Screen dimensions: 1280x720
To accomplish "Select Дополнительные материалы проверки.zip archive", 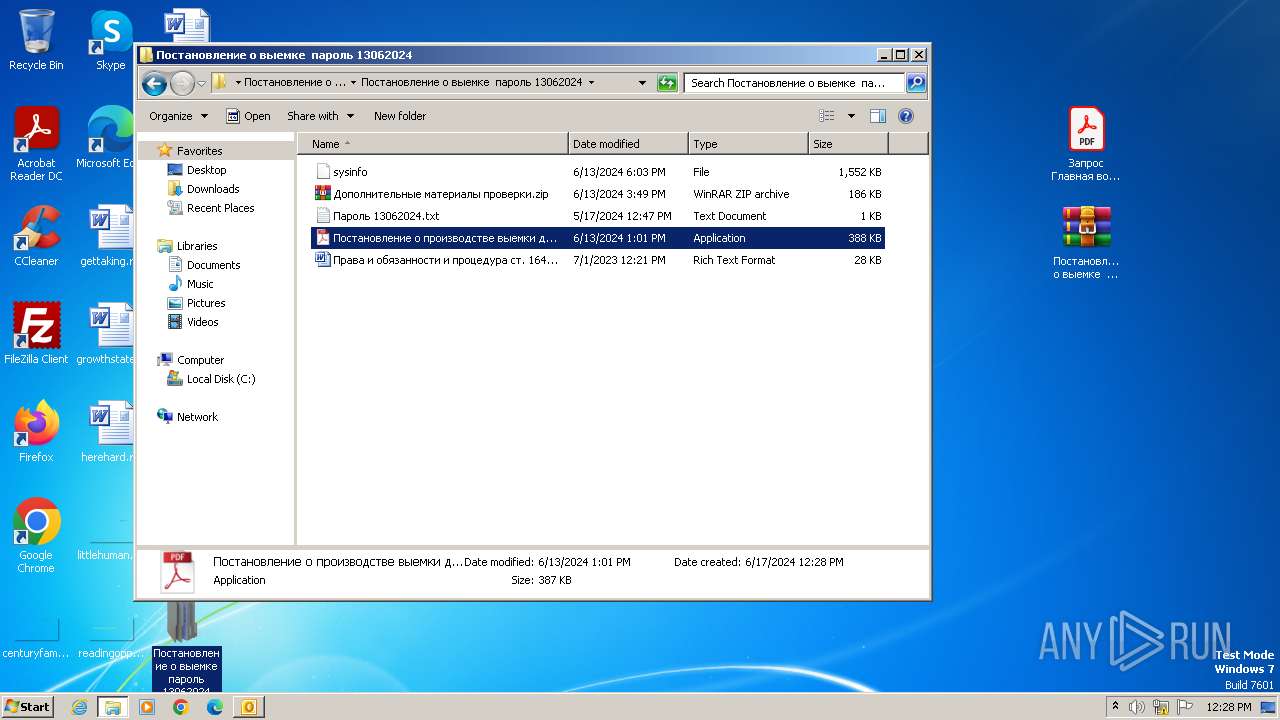I will 598,194.
